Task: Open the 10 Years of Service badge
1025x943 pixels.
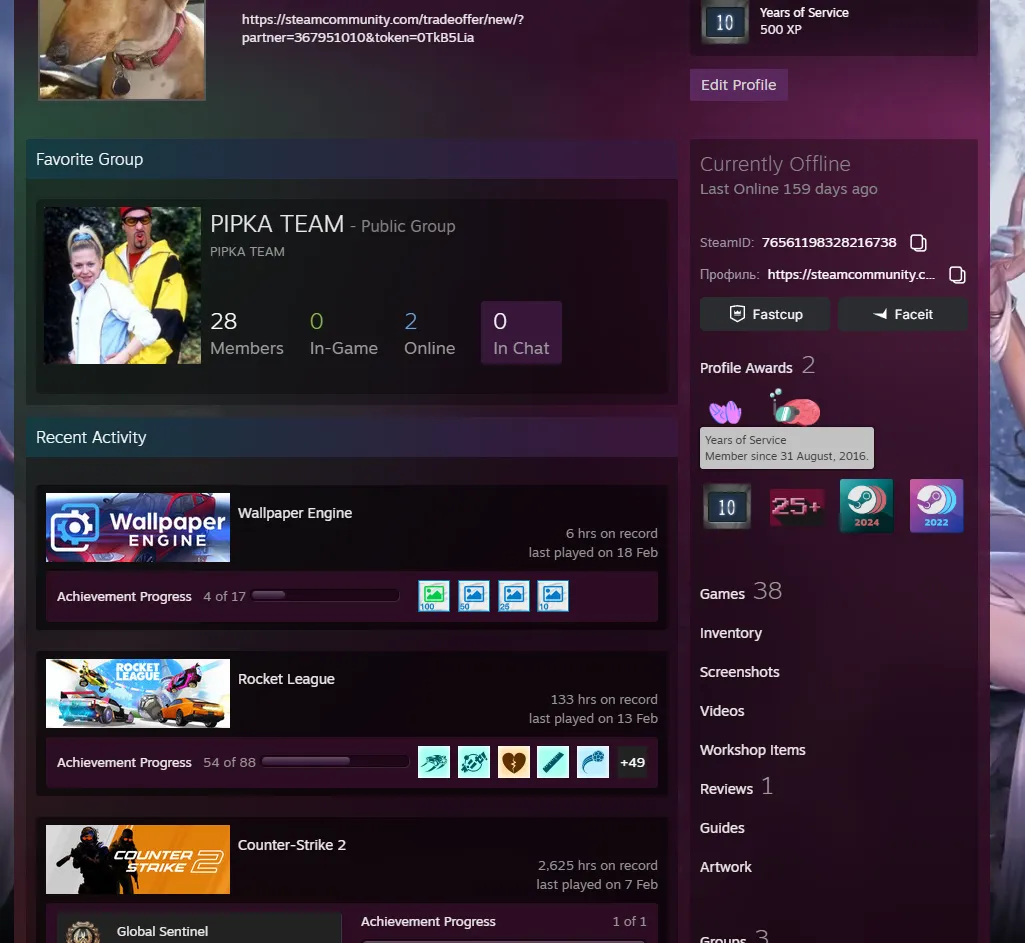Action: (x=726, y=506)
